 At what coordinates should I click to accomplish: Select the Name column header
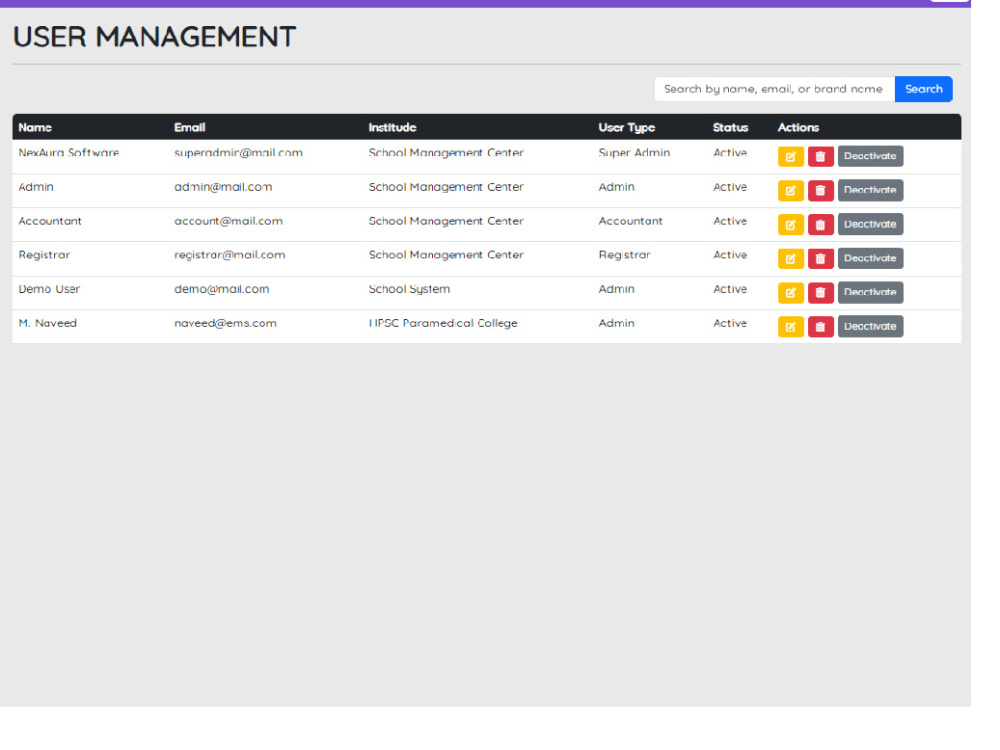(x=35, y=128)
